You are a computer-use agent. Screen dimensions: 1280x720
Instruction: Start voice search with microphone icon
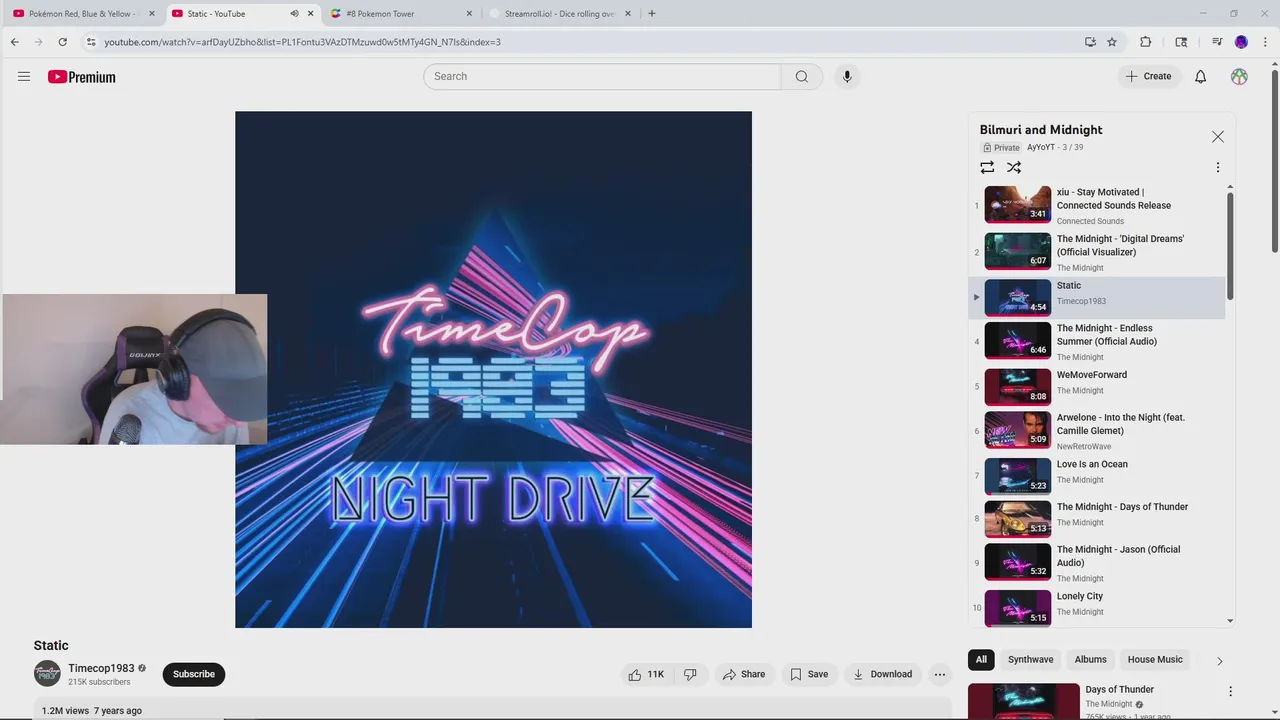coord(847,76)
